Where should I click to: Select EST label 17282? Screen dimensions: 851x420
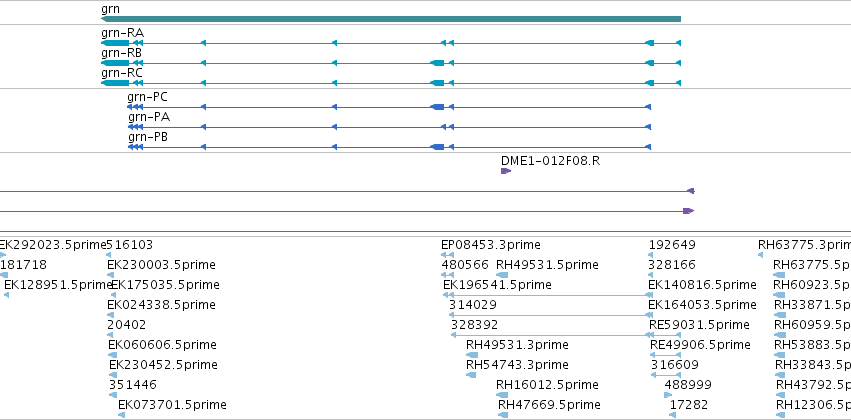tap(689, 405)
